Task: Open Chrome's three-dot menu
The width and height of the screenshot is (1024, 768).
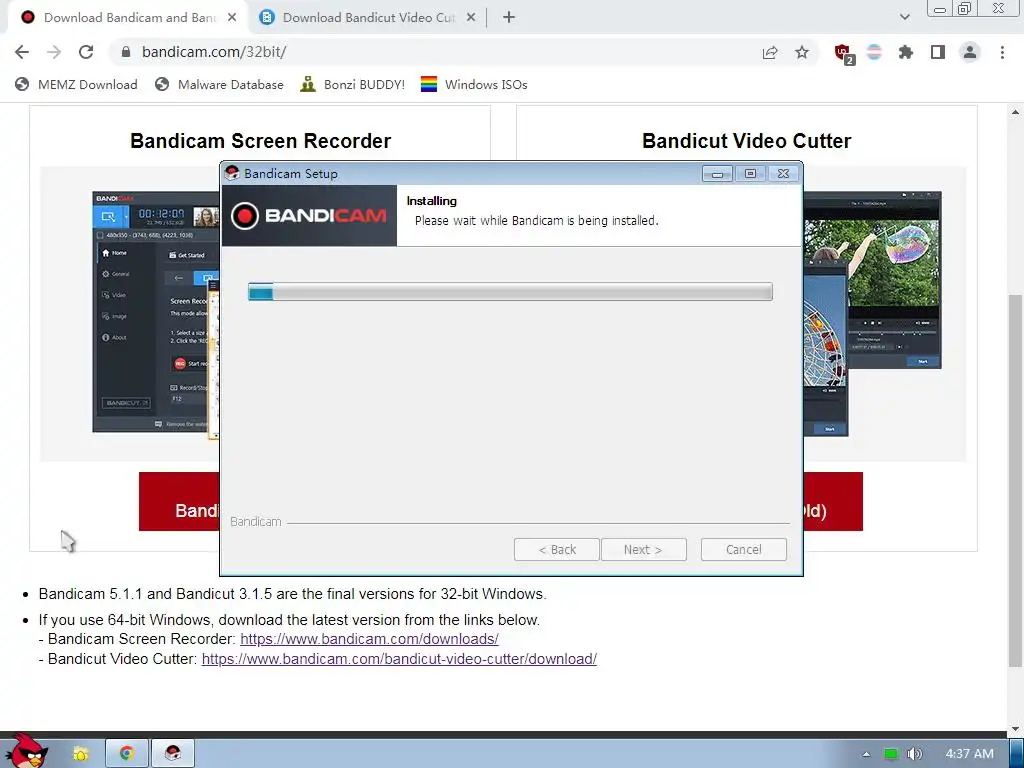Action: tap(1002, 52)
